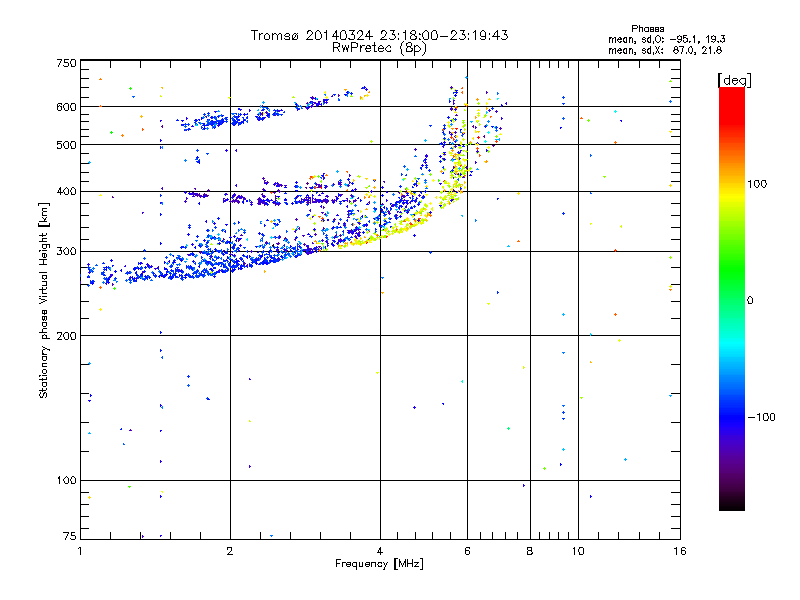
Task: Click the y-axis tick label '750'
Action: 66,63
